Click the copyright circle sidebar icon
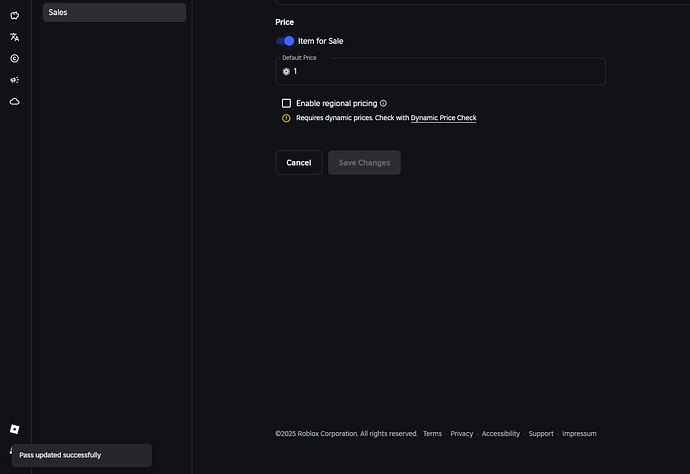Screen dimensions: 690x474 [x=15, y=58]
